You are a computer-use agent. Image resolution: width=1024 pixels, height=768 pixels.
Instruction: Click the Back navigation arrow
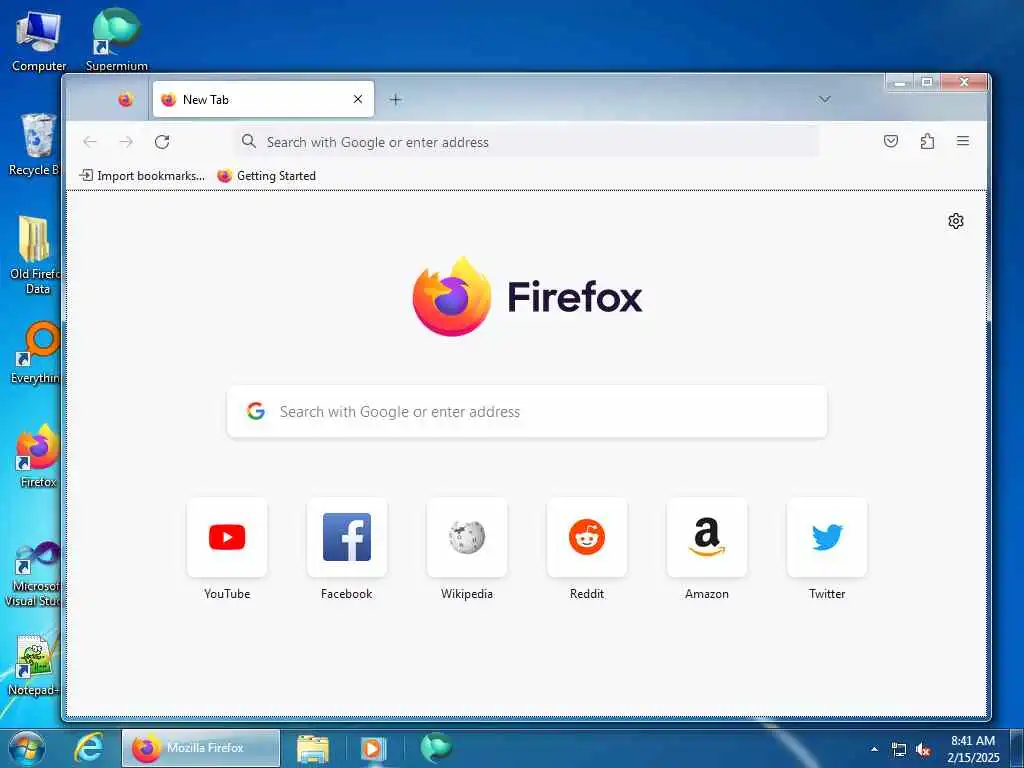pyautogui.click(x=90, y=142)
